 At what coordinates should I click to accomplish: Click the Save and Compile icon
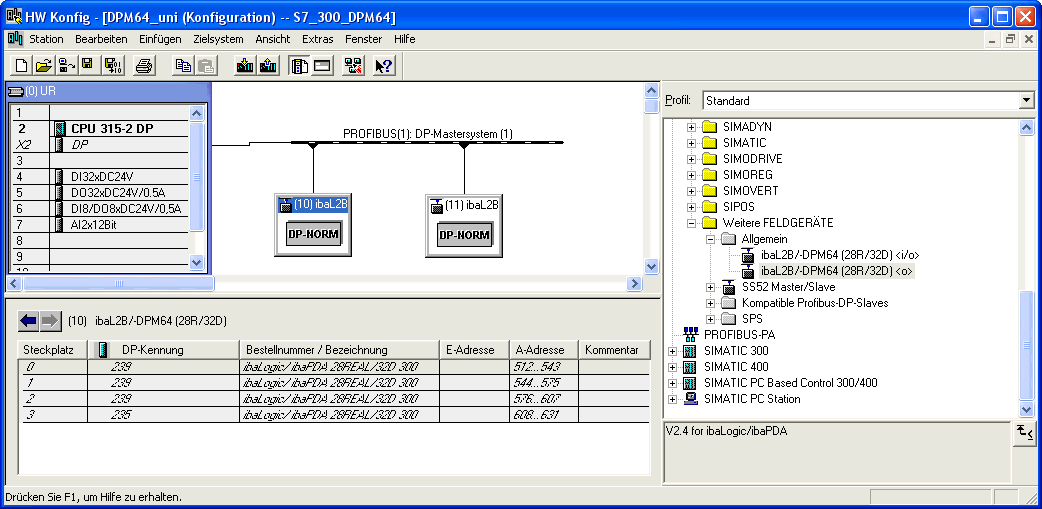pyautogui.click(x=113, y=66)
